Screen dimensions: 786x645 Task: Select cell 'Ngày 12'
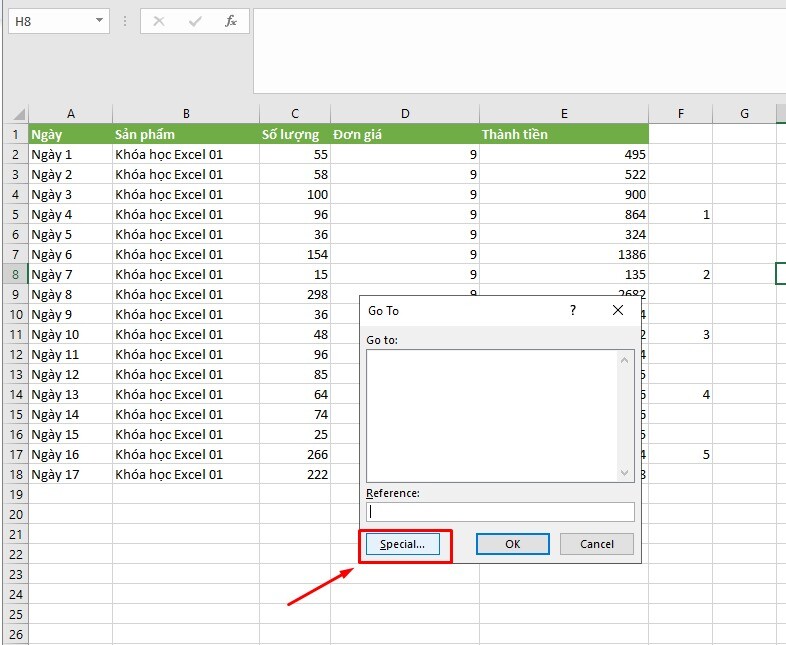71,374
